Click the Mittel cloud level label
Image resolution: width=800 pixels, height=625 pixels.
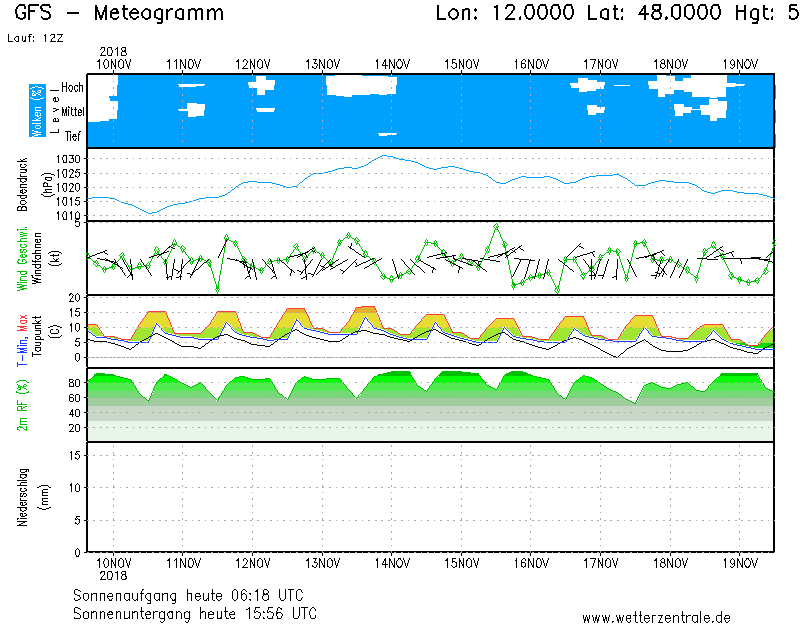coord(73,112)
